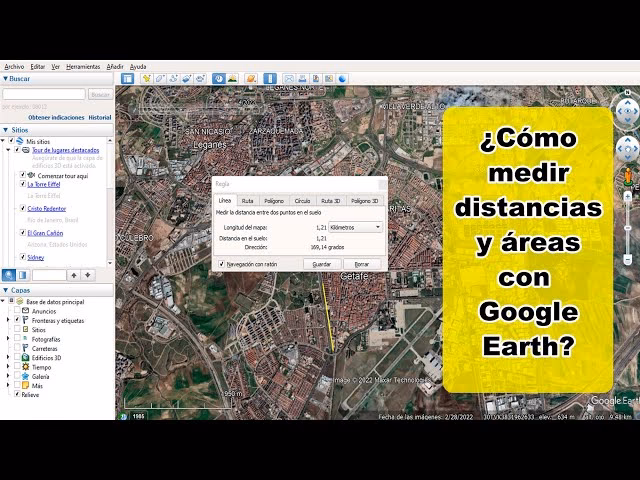Move item up with arrow button
The height and width of the screenshot is (480, 640).
pyautogui.click(x=74, y=275)
